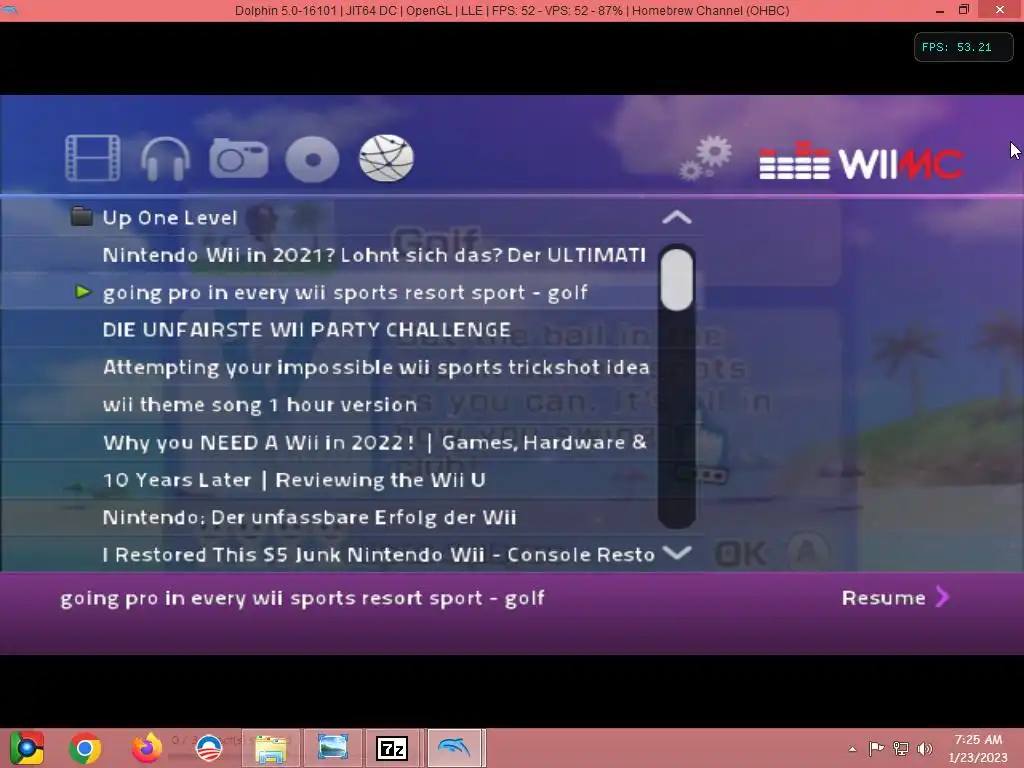The width and height of the screenshot is (1024, 768).
Task: Click the Up One Level folder icon
Action: point(81,216)
